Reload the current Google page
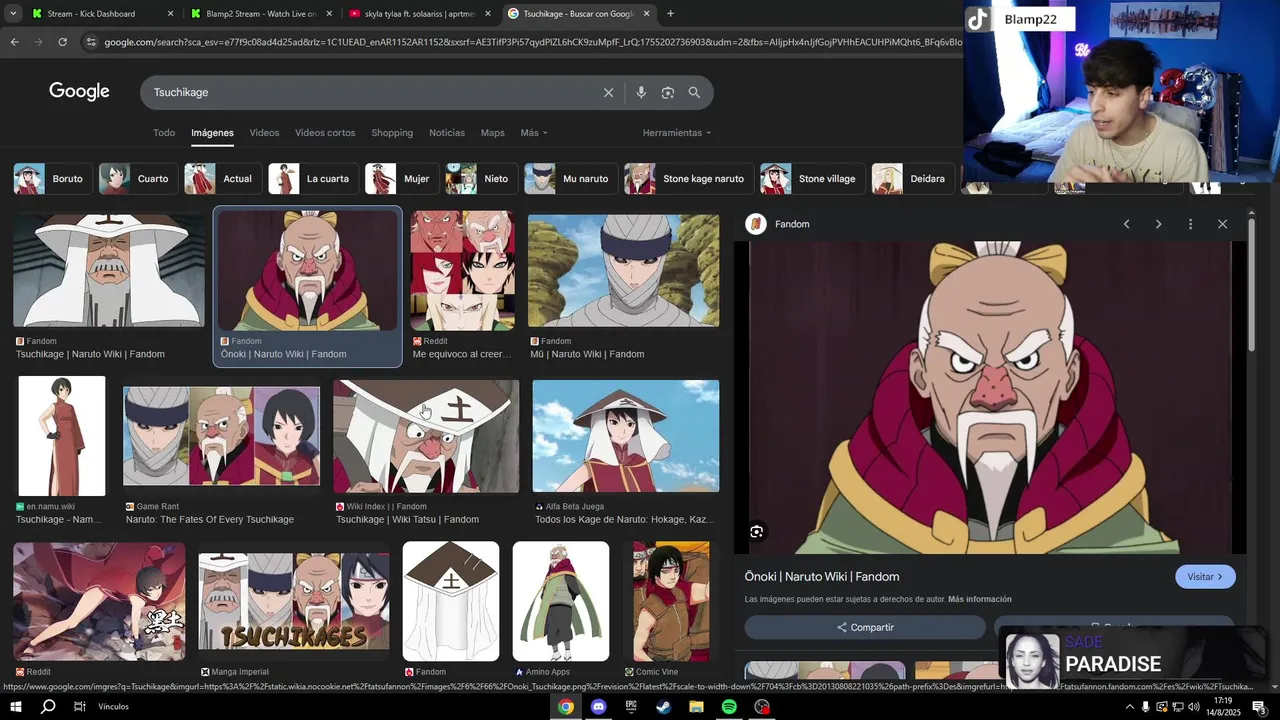The image size is (1280, 720). (62, 42)
